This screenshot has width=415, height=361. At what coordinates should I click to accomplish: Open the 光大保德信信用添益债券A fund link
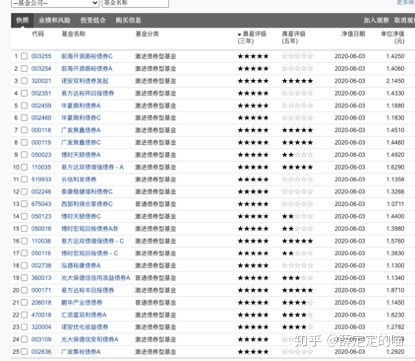(x=96, y=278)
